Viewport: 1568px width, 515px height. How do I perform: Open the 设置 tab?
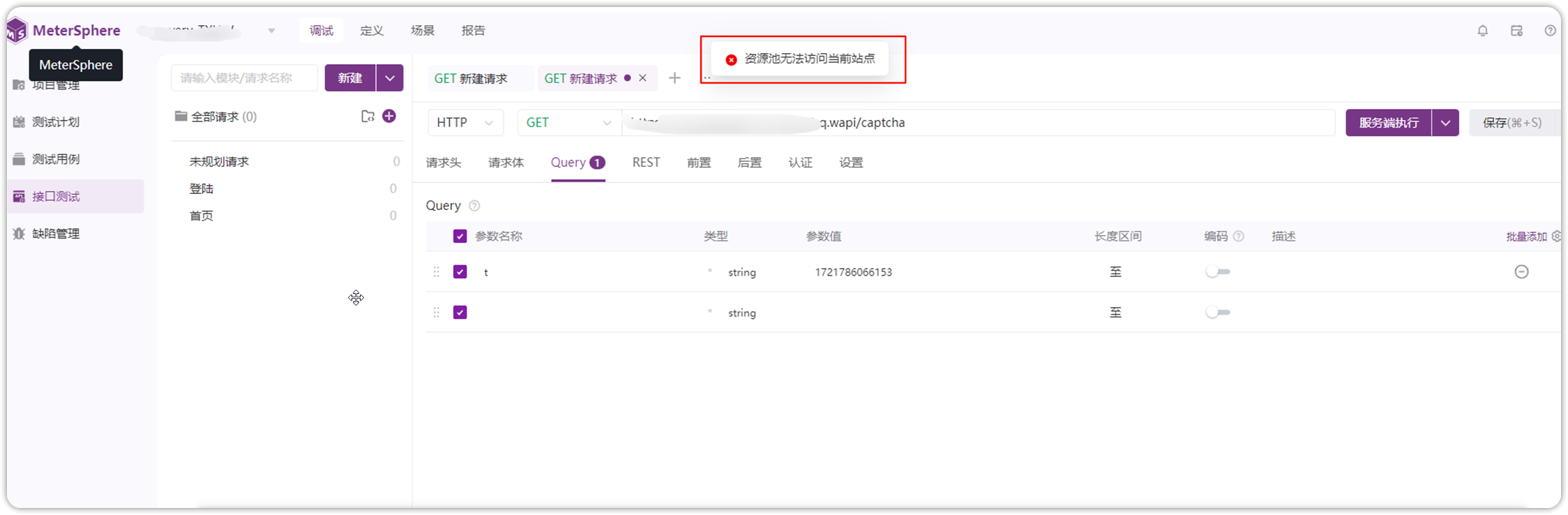click(851, 163)
